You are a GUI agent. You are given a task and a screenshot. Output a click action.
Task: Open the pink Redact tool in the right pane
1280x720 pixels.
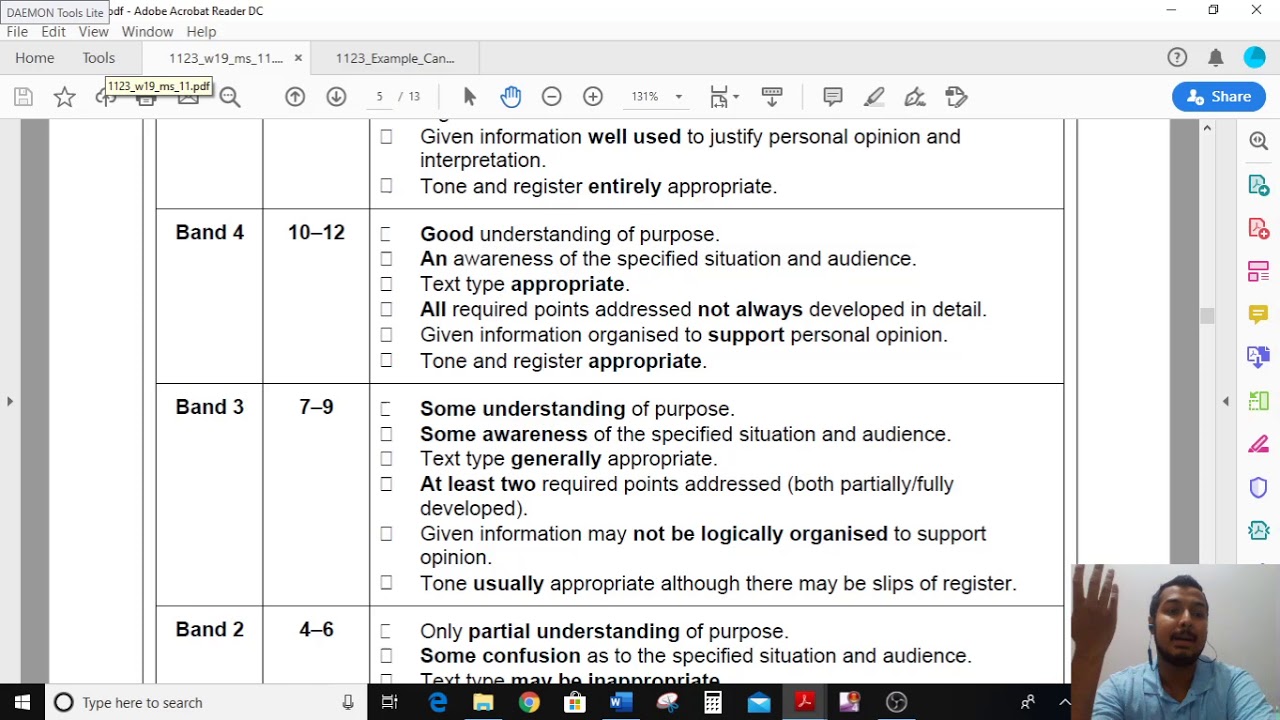[x=1259, y=444]
